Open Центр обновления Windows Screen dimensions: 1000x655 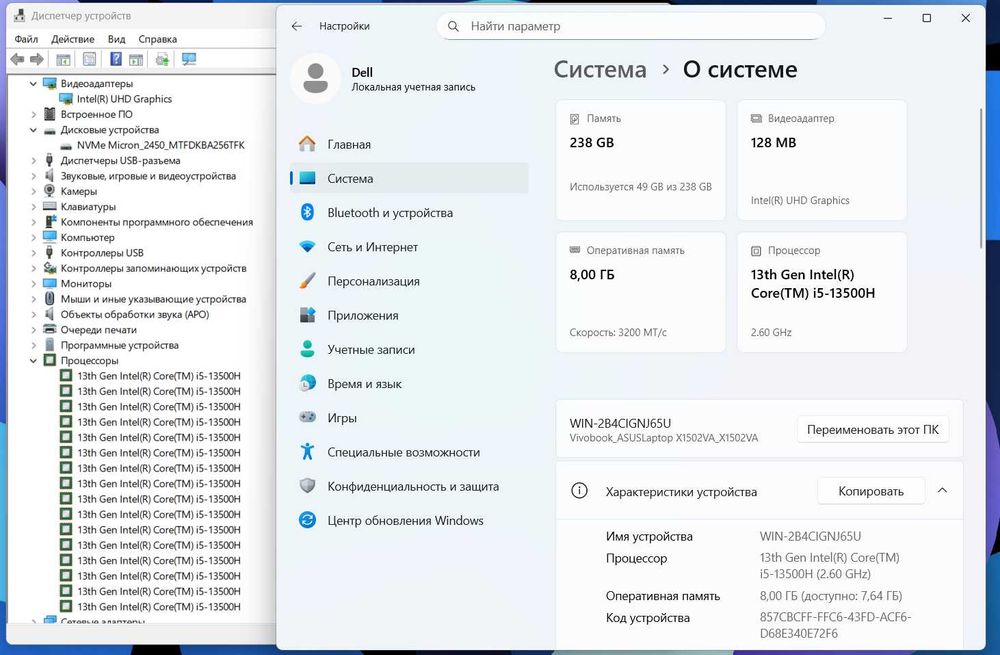tap(409, 520)
